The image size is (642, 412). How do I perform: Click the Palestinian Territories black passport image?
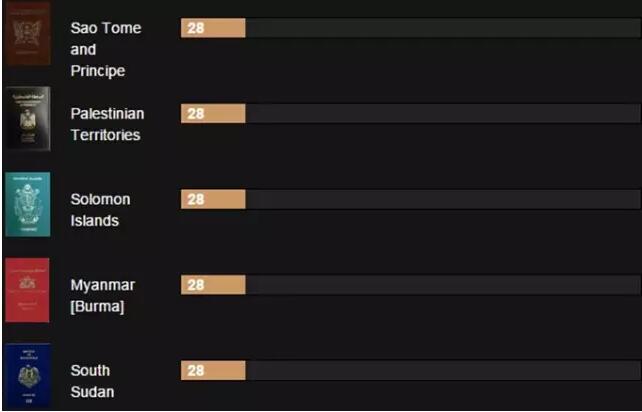27,119
